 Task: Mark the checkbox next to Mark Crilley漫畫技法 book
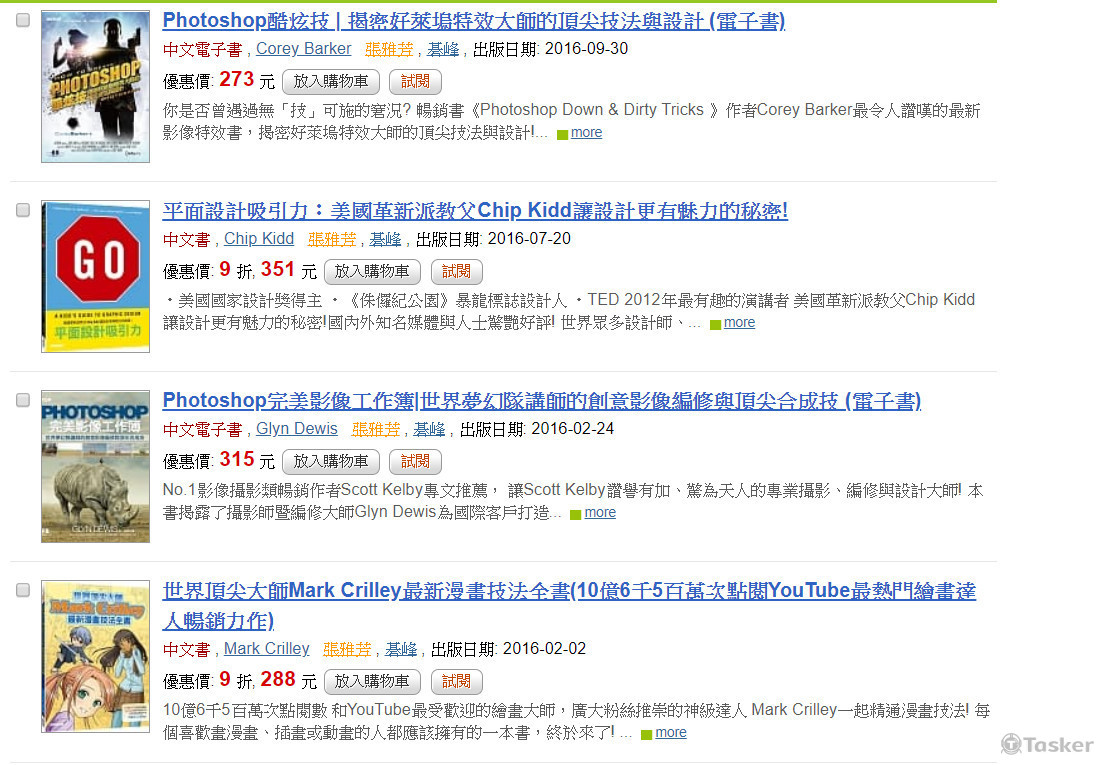[x=23, y=590]
